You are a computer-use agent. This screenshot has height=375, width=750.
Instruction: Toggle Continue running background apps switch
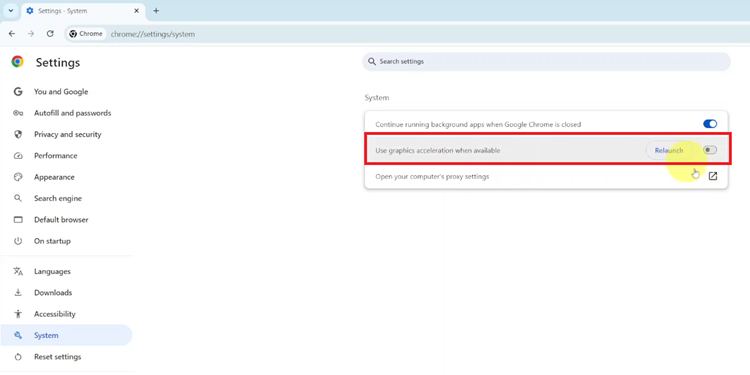[x=710, y=124]
